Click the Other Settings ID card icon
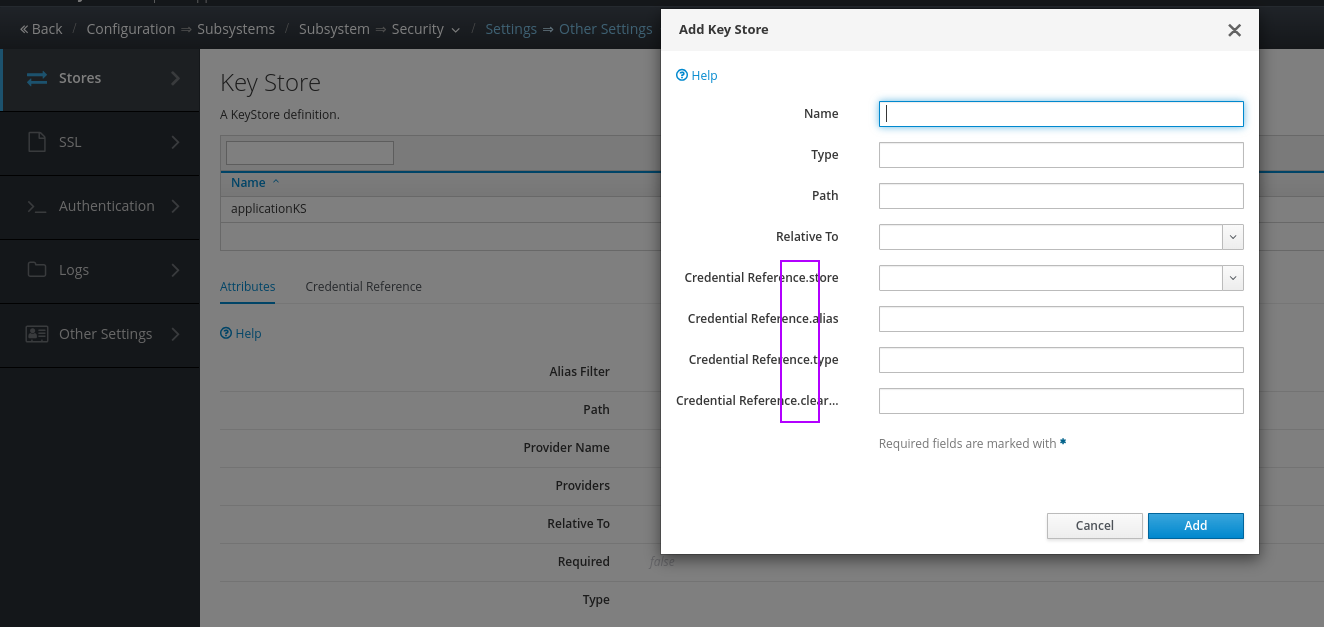This screenshot has height=627, width=1324. 37,334
